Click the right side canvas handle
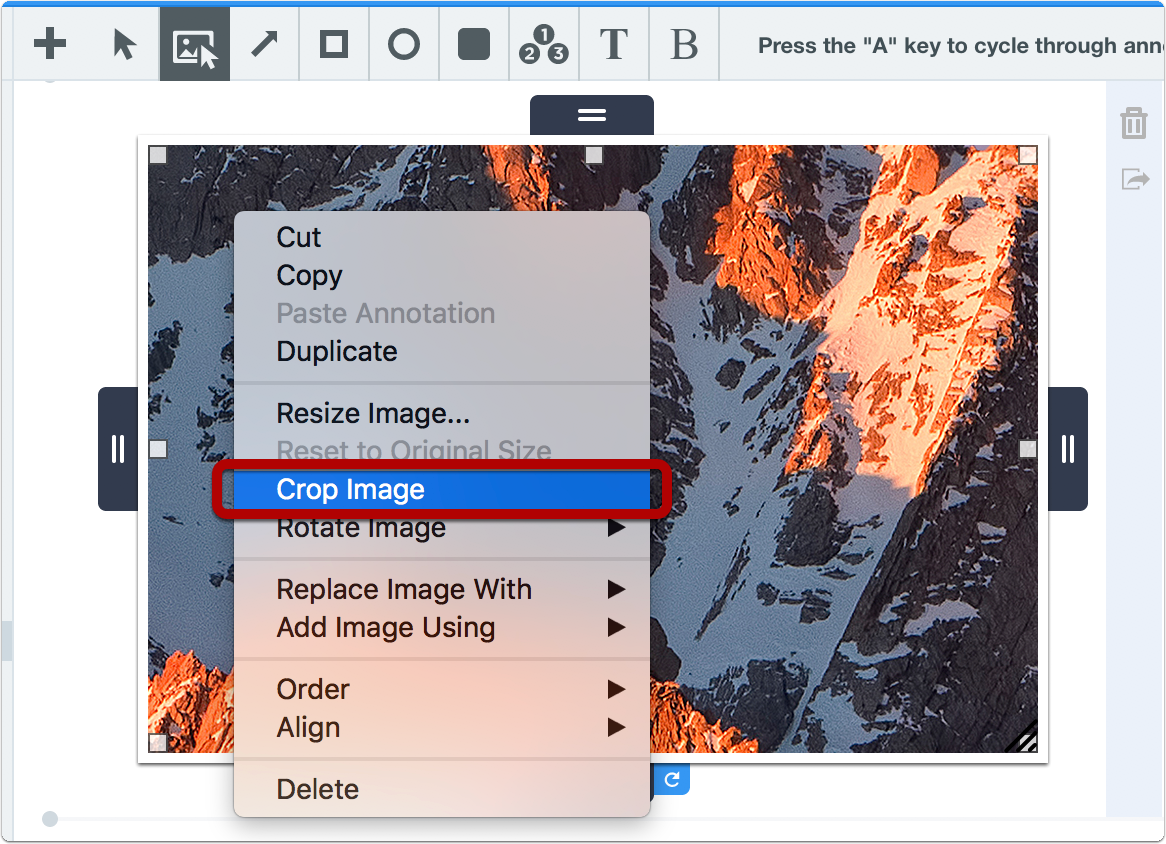 (x=1068, y=449)
